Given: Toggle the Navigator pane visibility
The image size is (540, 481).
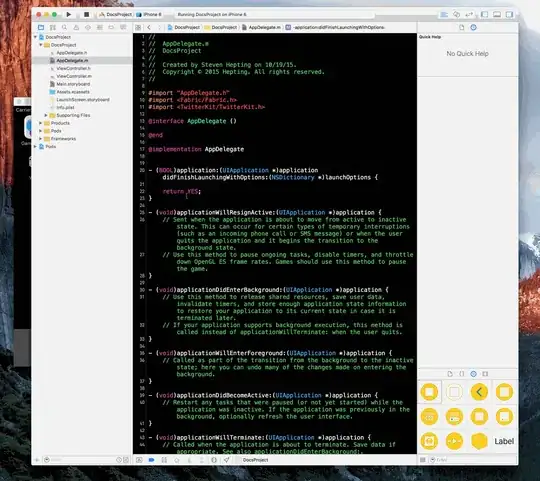Looking at the screenshot, I should click(485, 14).
